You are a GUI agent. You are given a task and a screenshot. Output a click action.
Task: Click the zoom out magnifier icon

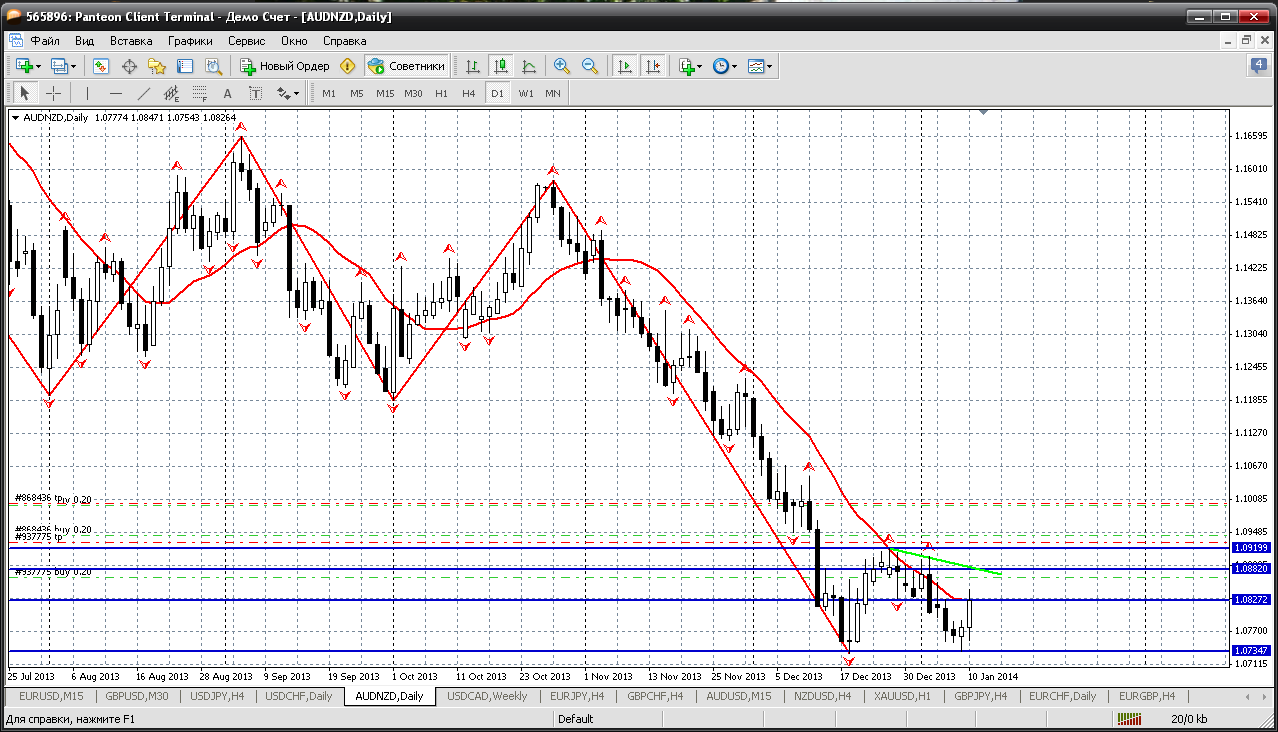[590, 66]
